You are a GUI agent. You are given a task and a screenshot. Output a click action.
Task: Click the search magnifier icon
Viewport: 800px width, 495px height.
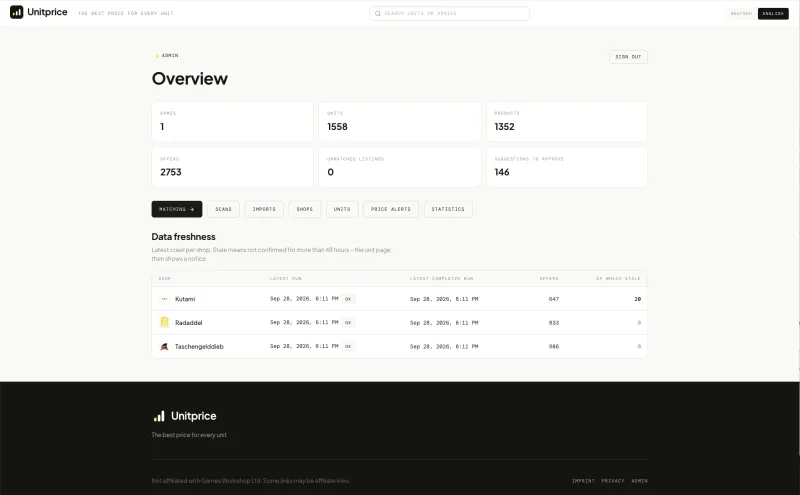(x=378, y=13)
